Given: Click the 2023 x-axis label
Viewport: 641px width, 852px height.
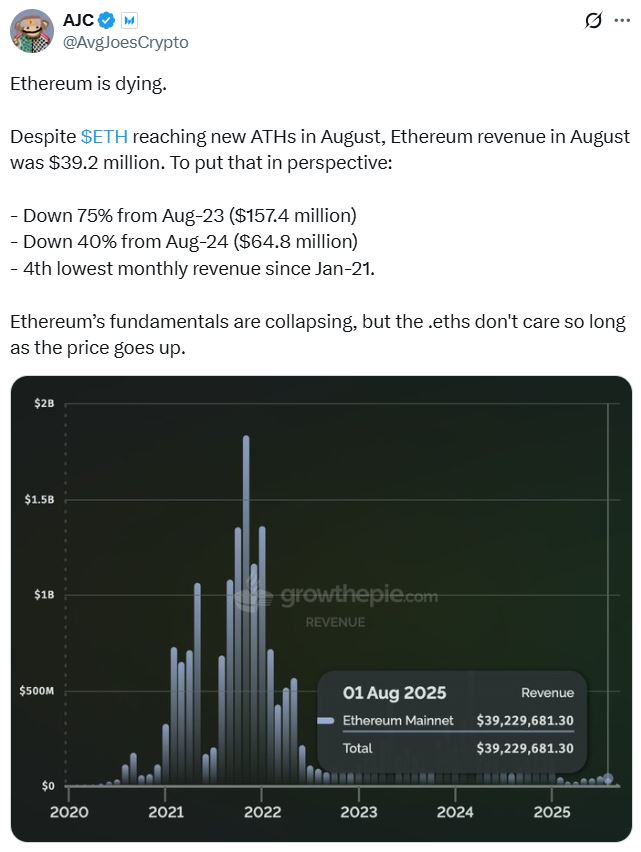Looking at the screenshot, I should (359, 812).
